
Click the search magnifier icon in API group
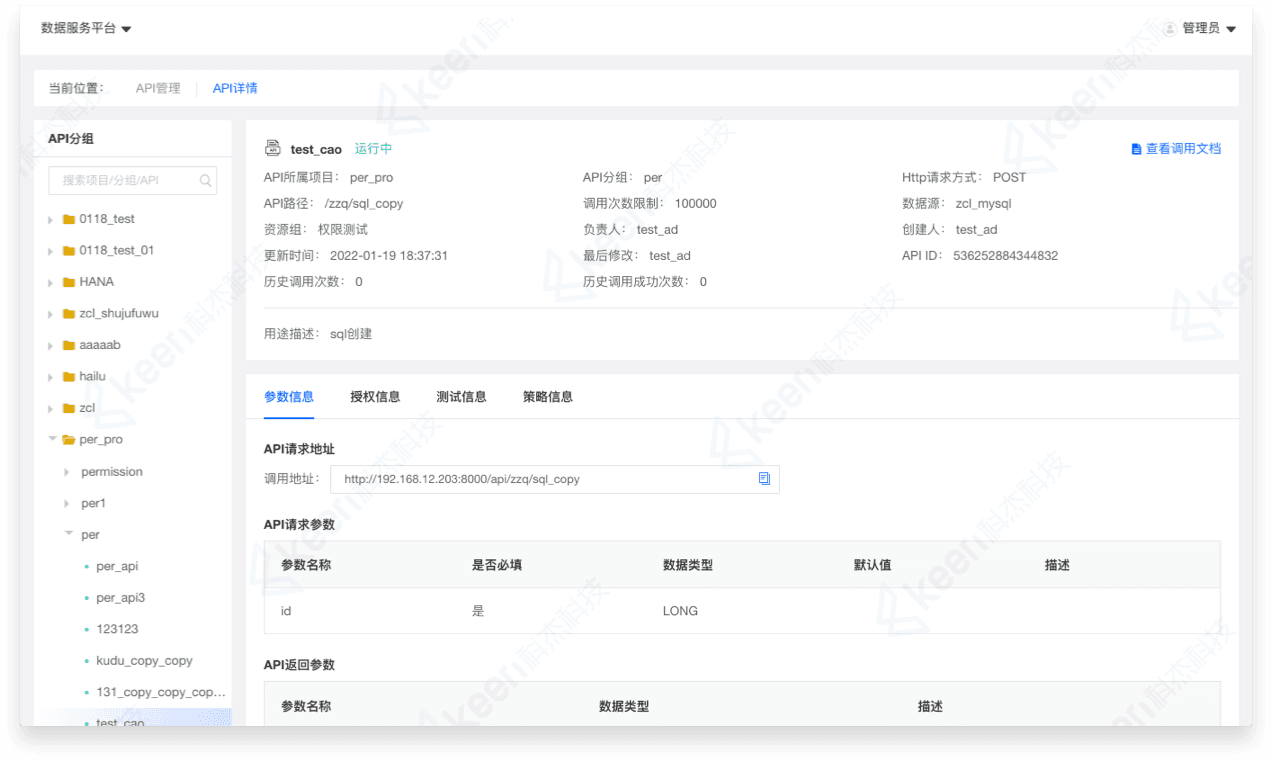205,181
